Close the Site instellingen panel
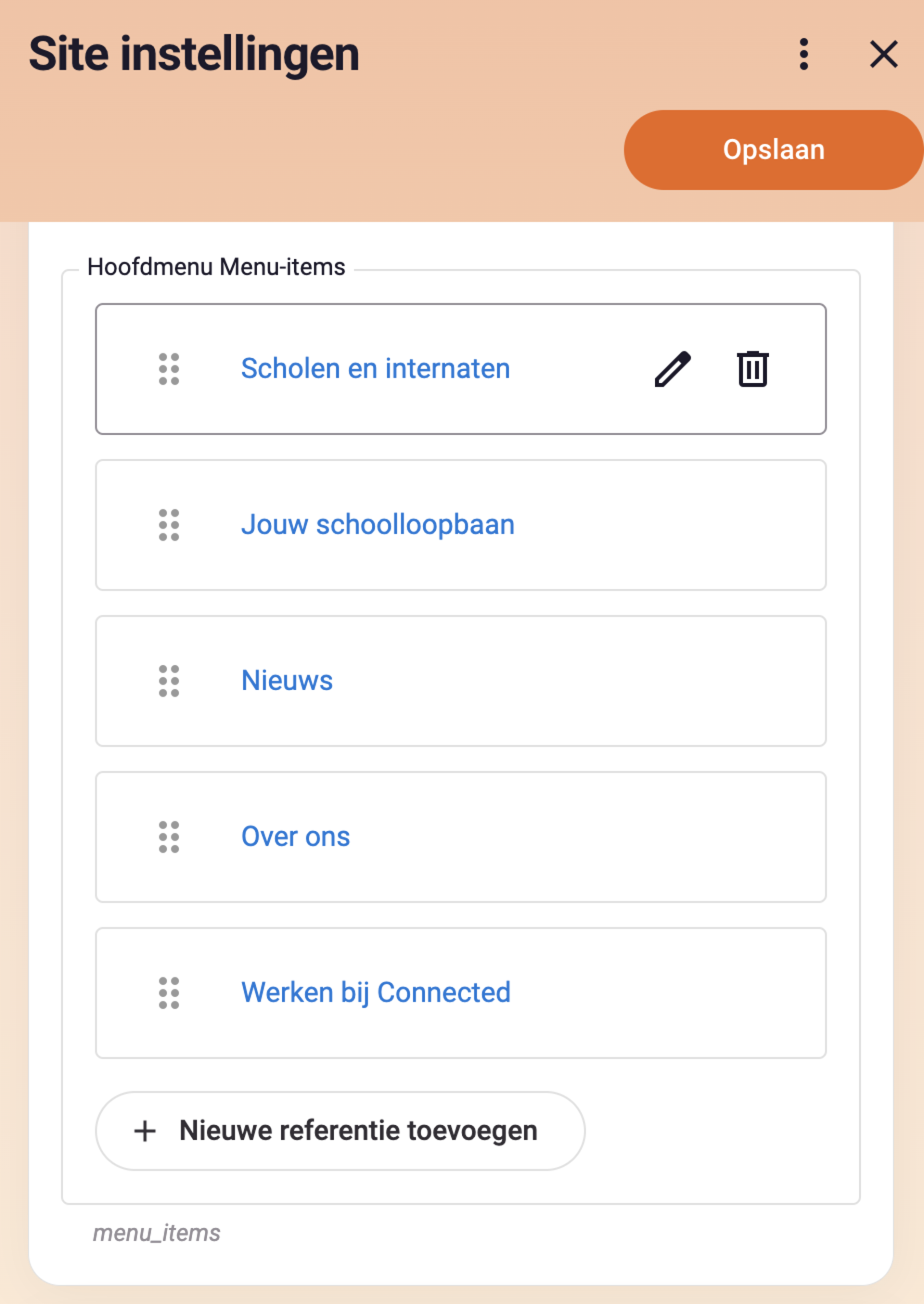924x1304 pixels. click(884, 54)
